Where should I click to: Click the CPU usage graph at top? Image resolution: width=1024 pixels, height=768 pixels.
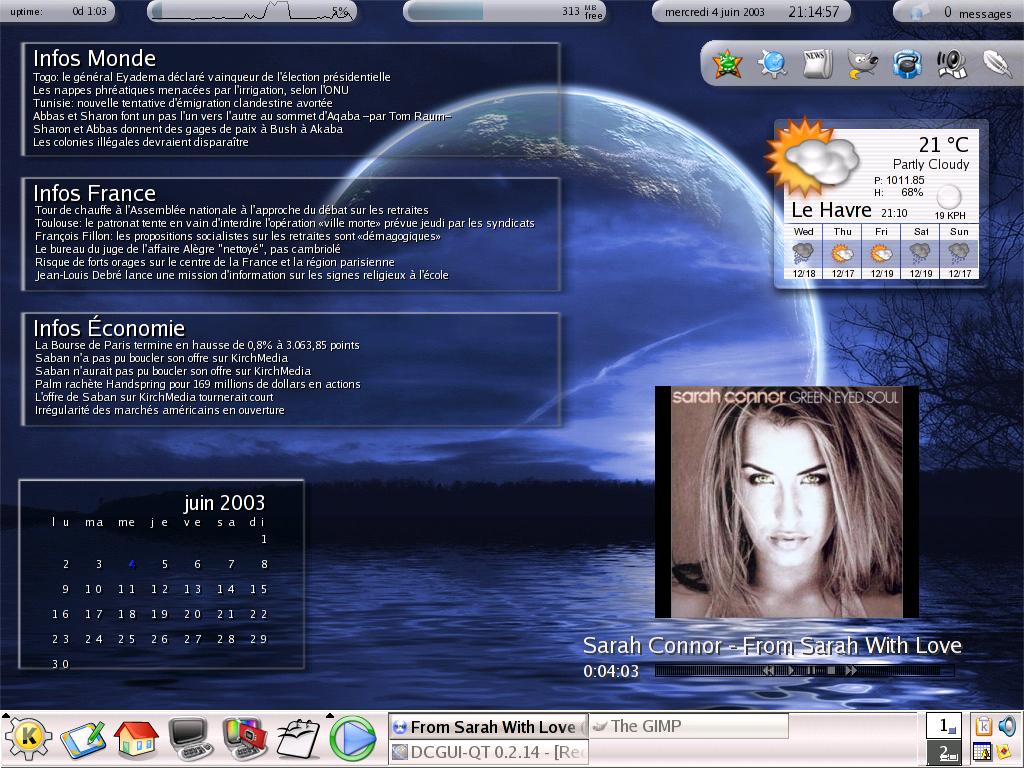[x=252, y=12]
